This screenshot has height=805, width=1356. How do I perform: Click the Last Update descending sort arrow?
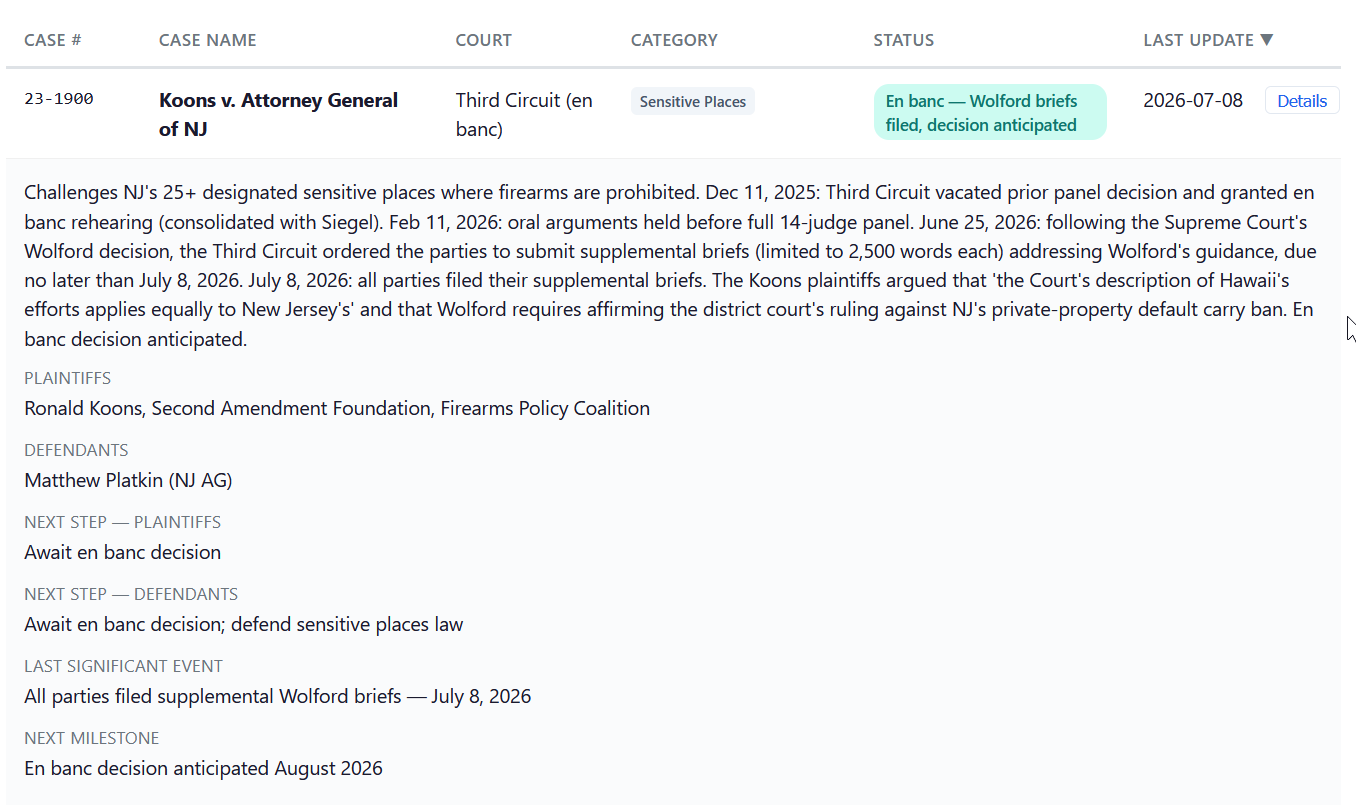click(x=1266, y=40)
